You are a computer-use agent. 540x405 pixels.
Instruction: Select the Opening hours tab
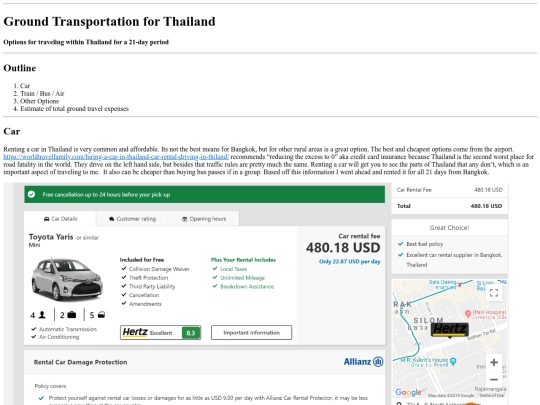[204, 219]
